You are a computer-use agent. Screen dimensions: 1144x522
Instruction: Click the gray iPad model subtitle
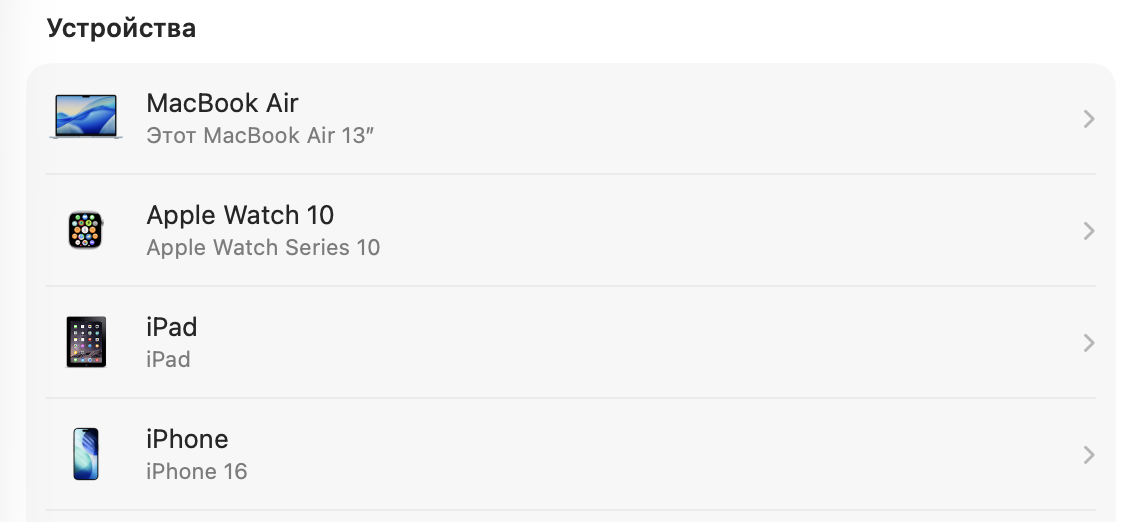coord(168,359)
